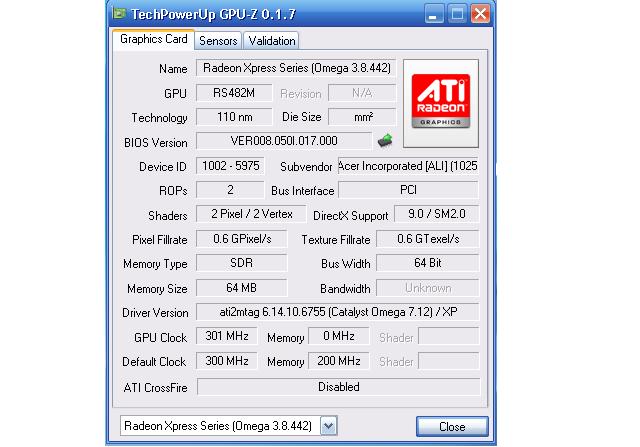Image resolution: width=640 pixels, height=447 pixels.
Task: Click the BIOS save chip icon
Action: 384,141
